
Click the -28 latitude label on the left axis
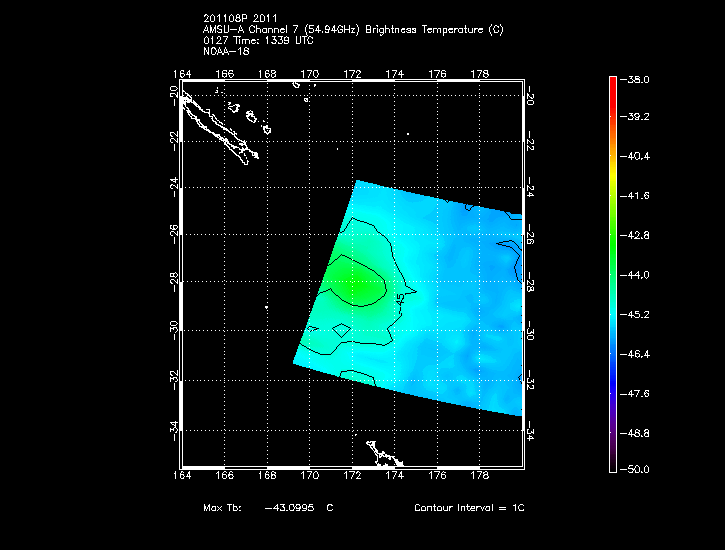point(173,283)
